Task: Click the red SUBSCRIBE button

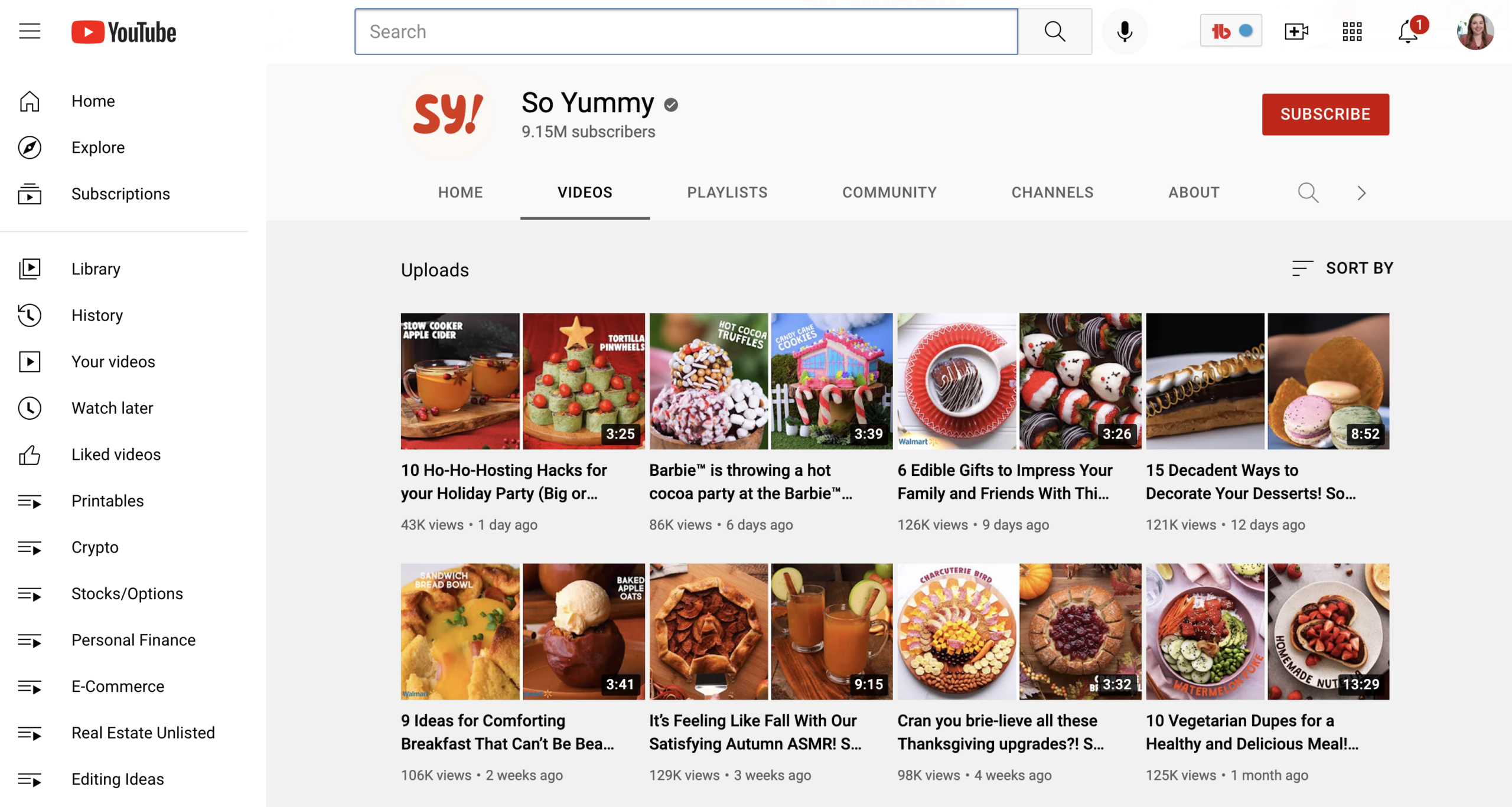Action: (1325, 114)
